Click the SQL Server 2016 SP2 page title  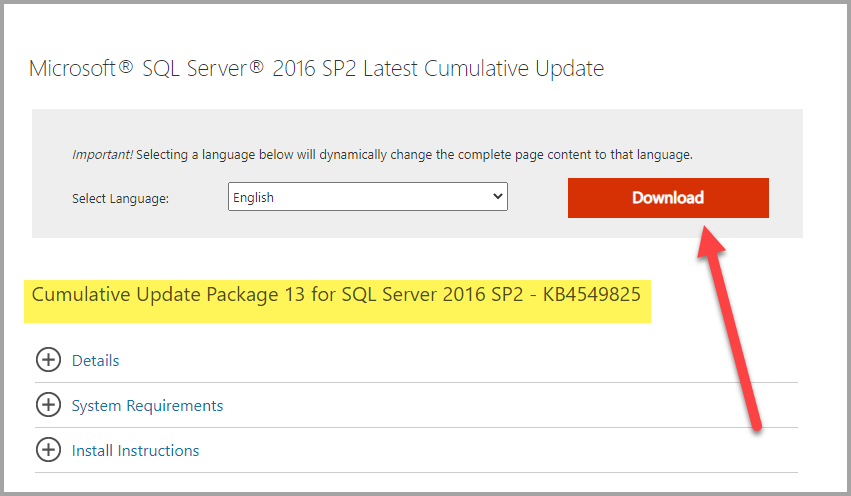pyautogui.click(x=316, y=68)
